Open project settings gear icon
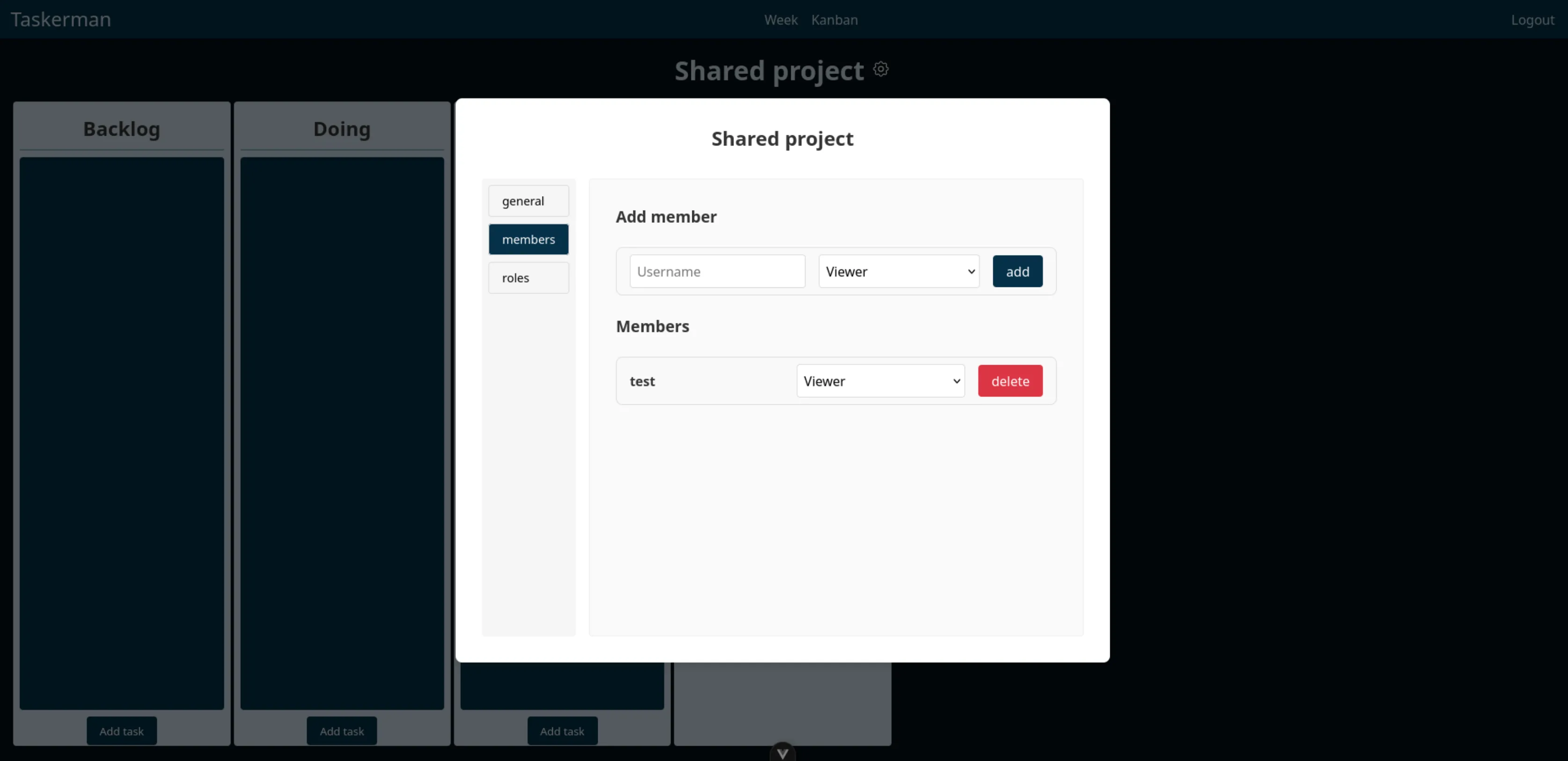This screenshot has height=761, width=1568. point(881,69)
